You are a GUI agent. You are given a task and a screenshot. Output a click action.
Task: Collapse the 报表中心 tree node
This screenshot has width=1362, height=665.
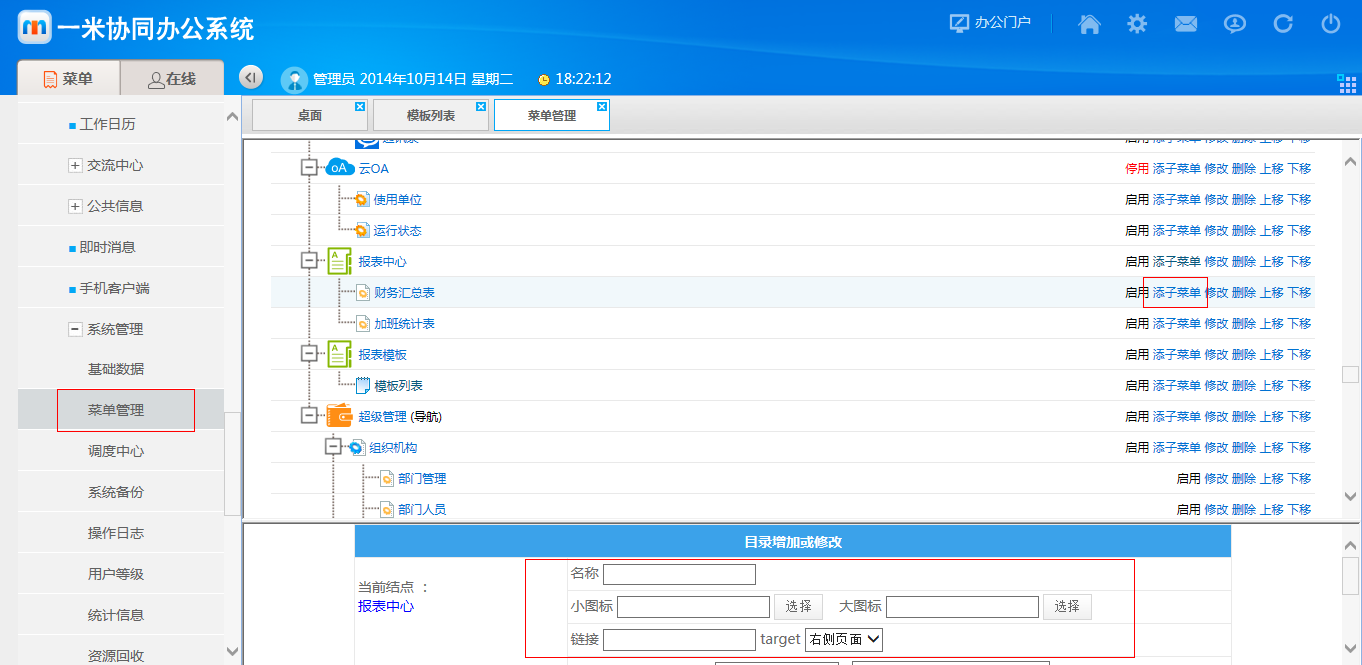point(309,261)
